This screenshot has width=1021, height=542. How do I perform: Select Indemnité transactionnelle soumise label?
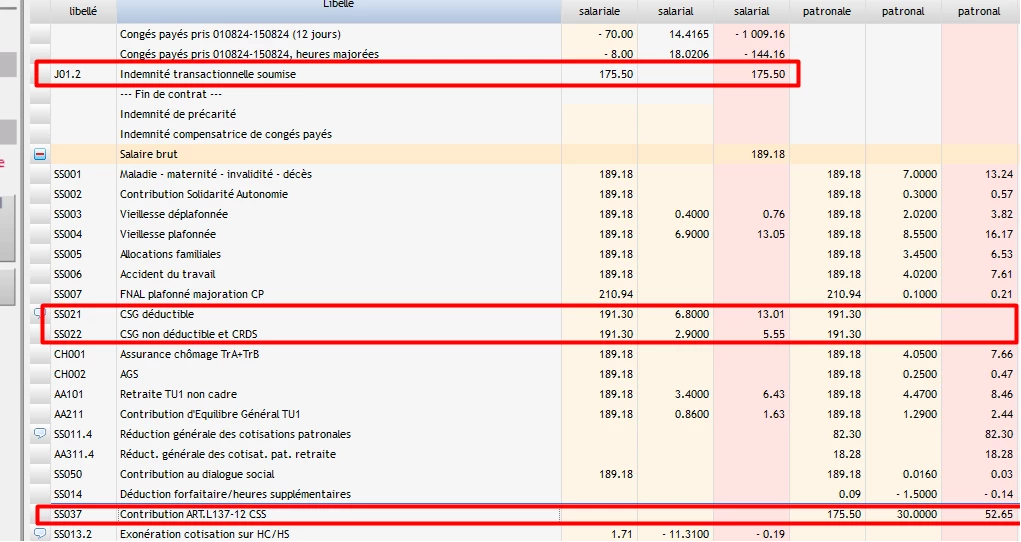click(x=208, y=74)
